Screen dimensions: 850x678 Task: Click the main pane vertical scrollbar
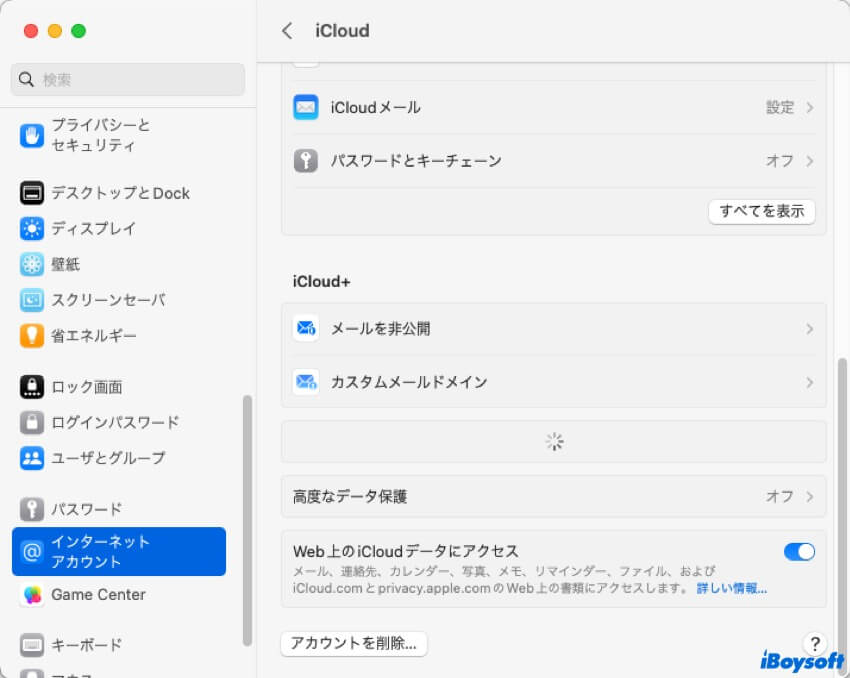(x=842, y=515)
